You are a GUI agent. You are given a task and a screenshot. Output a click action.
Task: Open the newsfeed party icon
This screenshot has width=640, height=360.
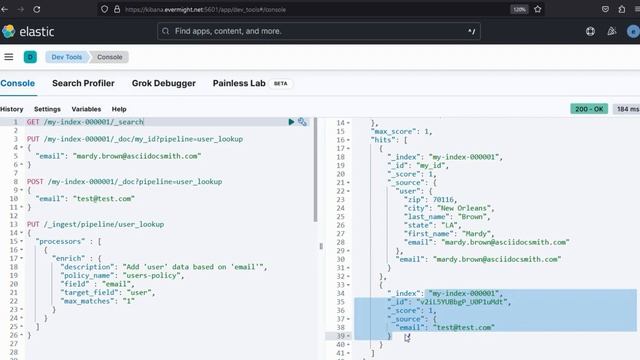tap(611, 31)
